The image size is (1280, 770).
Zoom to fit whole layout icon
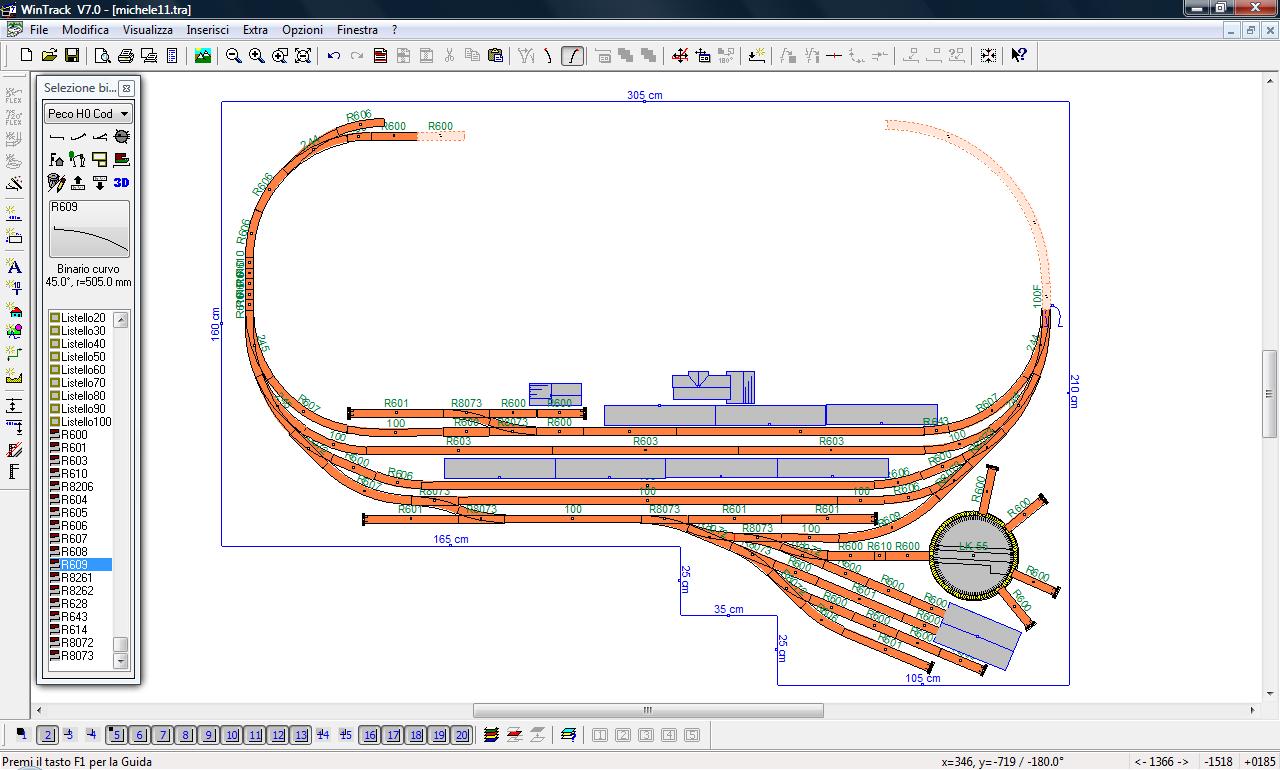(303, 56)
